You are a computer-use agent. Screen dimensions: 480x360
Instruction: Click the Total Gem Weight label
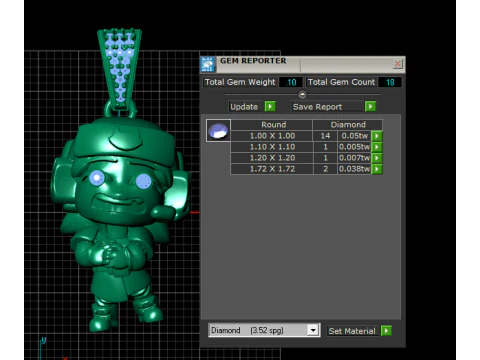[240, 82]
